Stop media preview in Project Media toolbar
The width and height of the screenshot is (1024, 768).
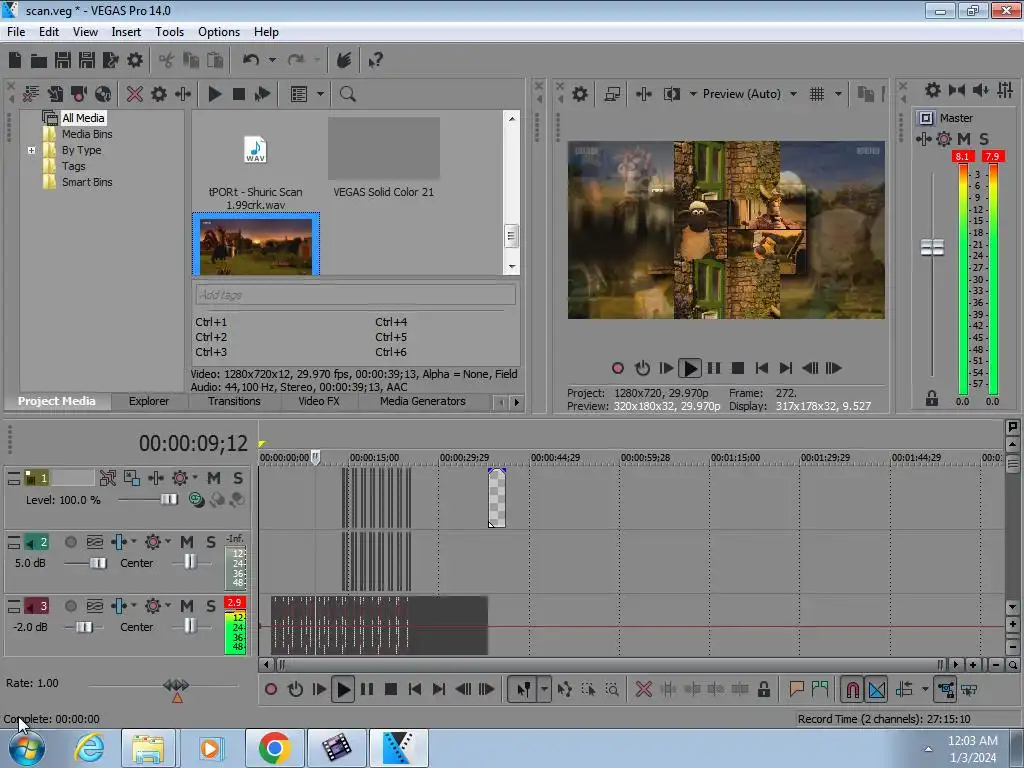pyautogui.click(x=238, y=94)
